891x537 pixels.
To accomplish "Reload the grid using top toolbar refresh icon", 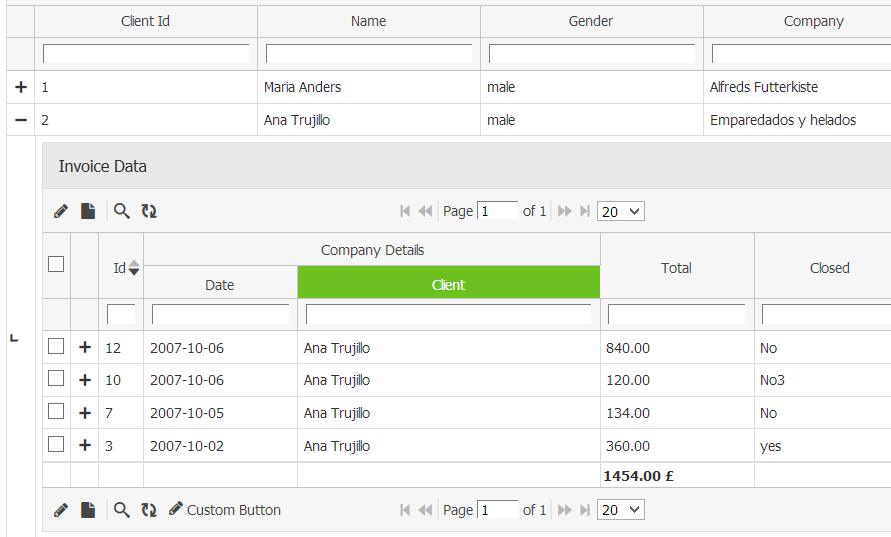I will (x=149, y=211).
